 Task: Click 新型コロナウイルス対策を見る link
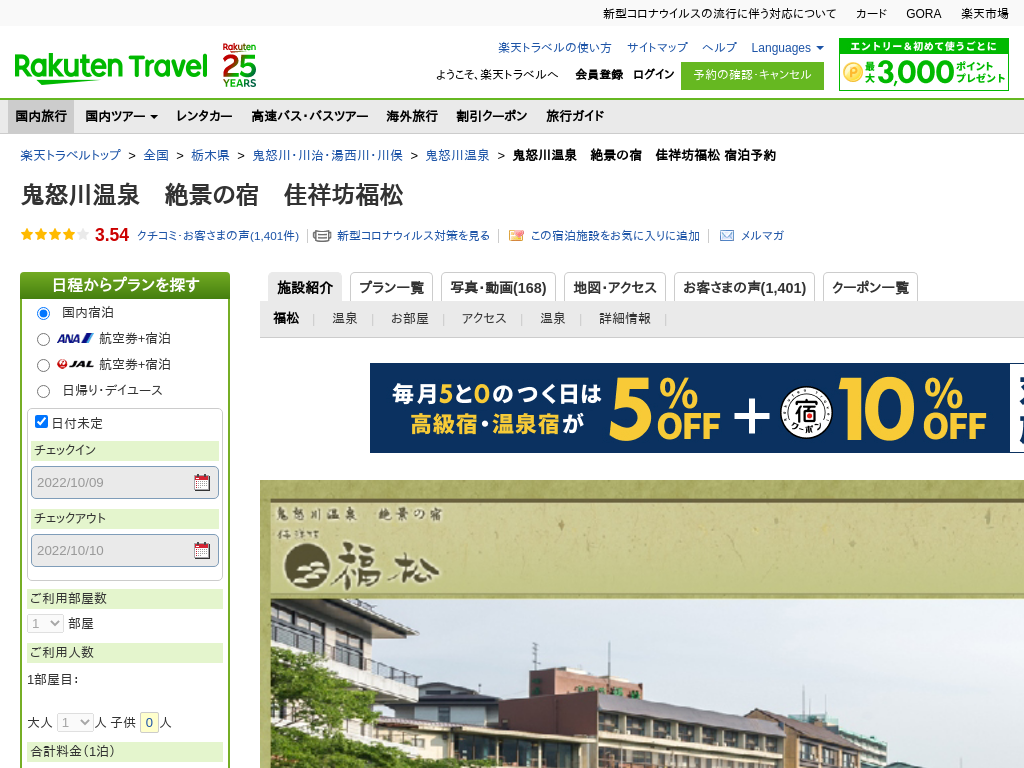pos(413,236)
